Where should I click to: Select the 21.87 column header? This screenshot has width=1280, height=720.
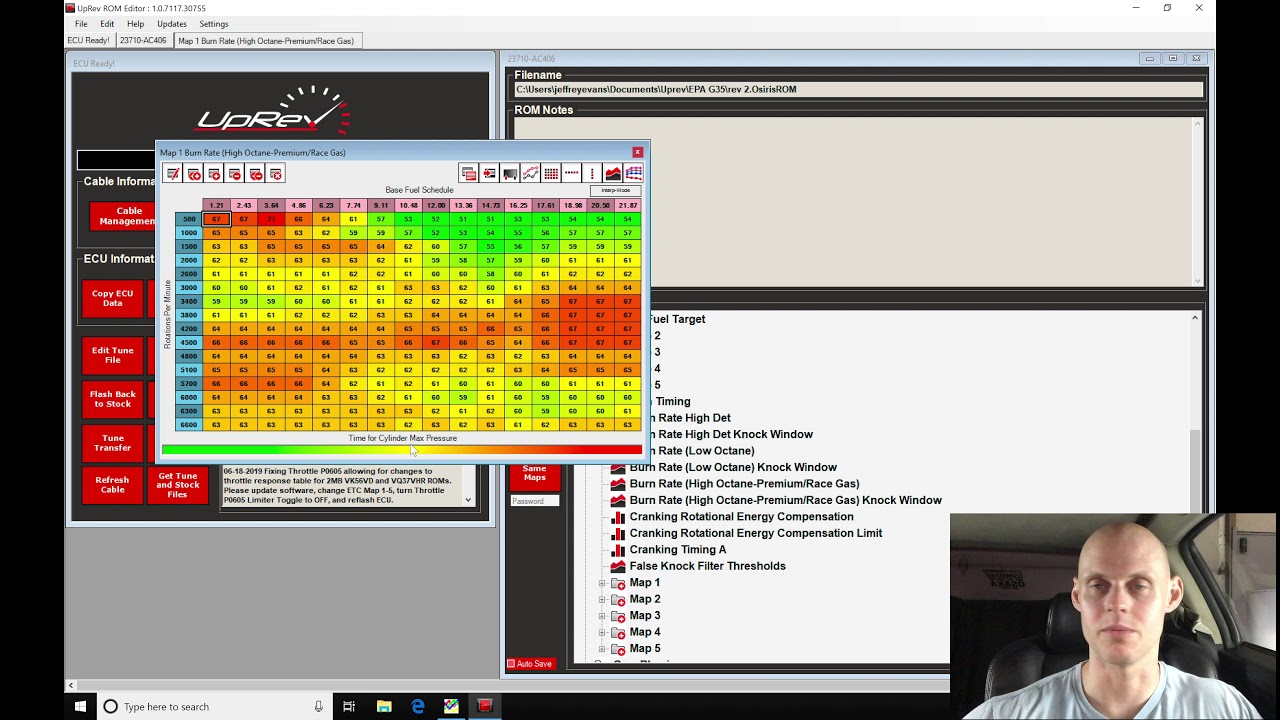point(627,205)
